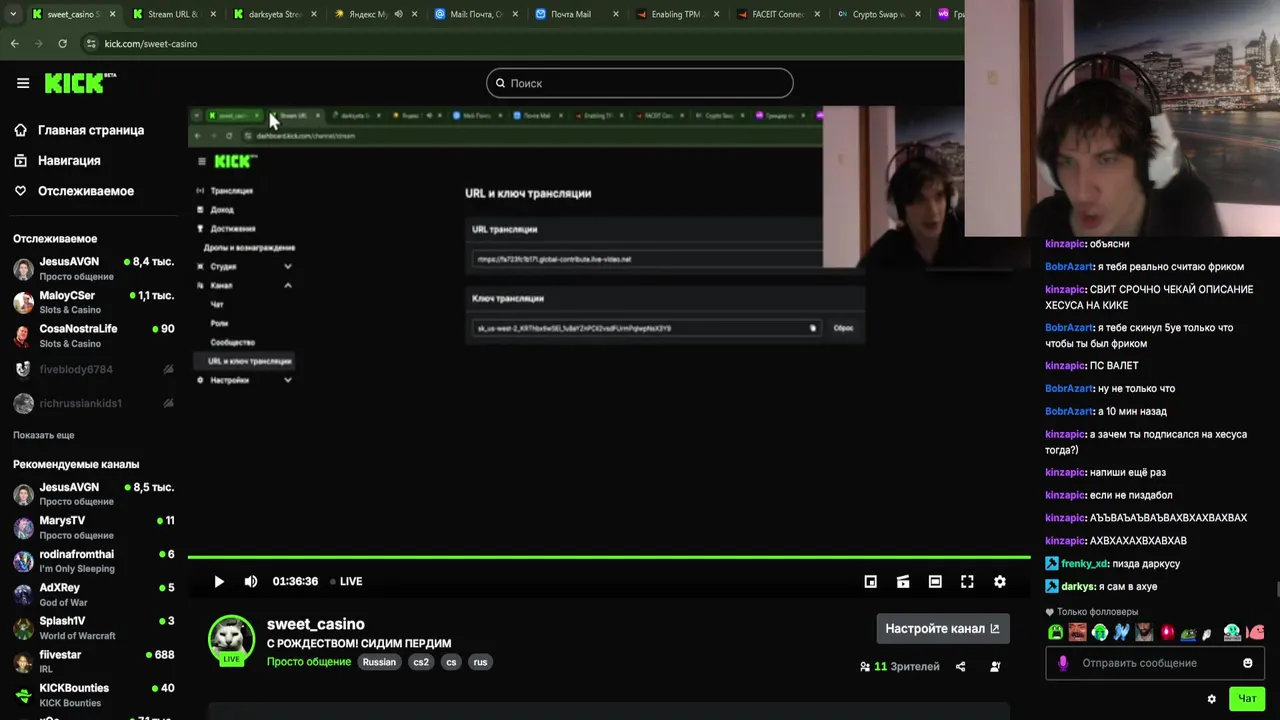Open the CosaNostraLife channel in sidebar
The width and height of the screenshot is (1280, 720).
coord(93,336)
